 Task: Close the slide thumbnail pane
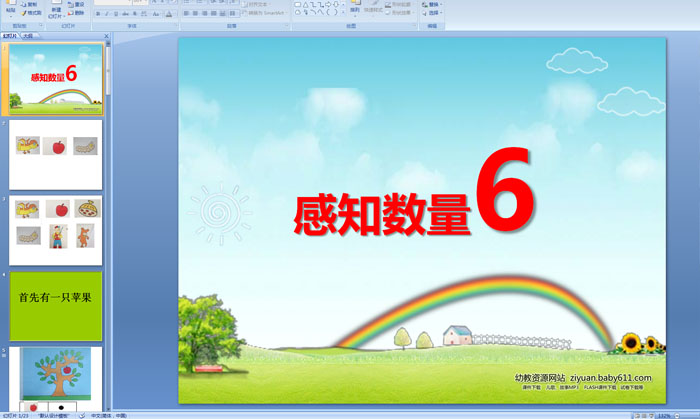click(x=106, y=36)
